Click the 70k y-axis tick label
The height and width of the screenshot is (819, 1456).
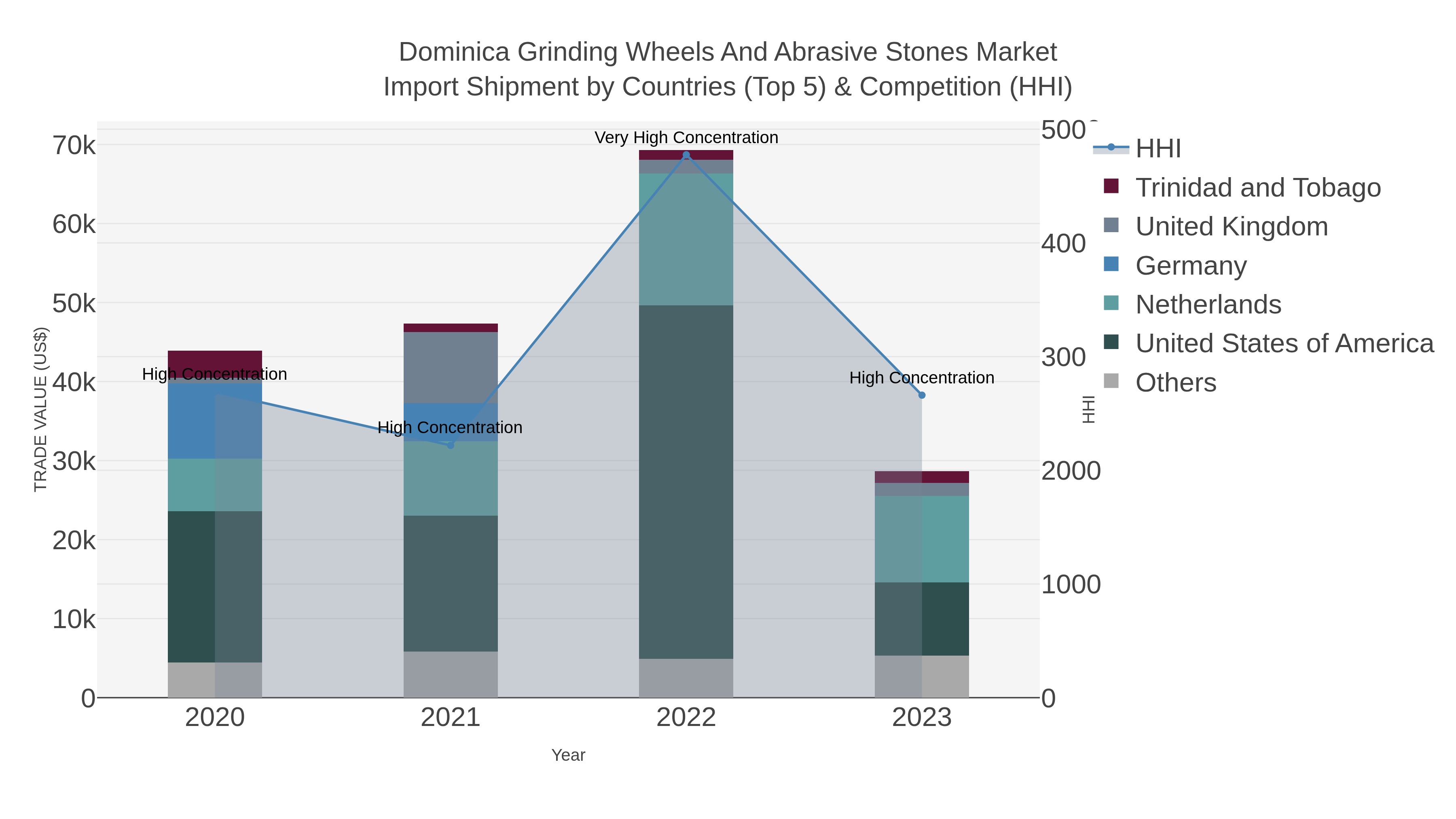pos(74,145)
